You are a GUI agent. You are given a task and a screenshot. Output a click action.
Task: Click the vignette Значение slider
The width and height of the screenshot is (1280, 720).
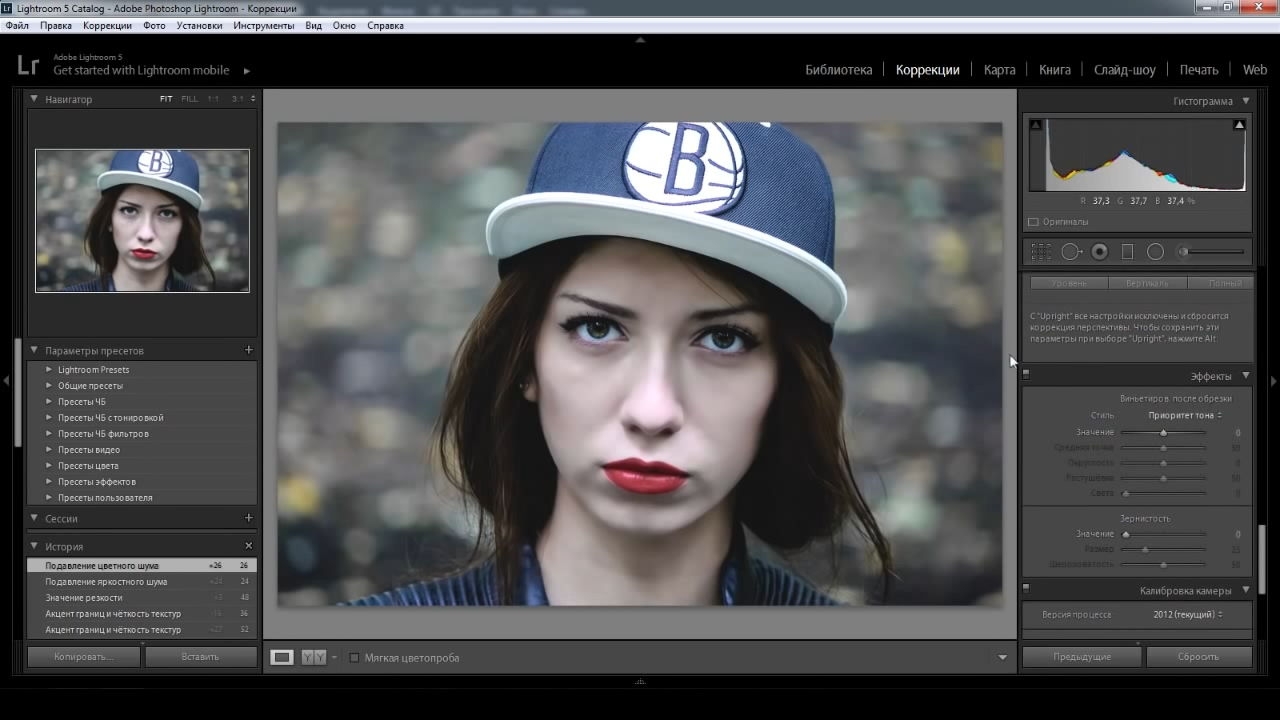[x=1163, y=433]
